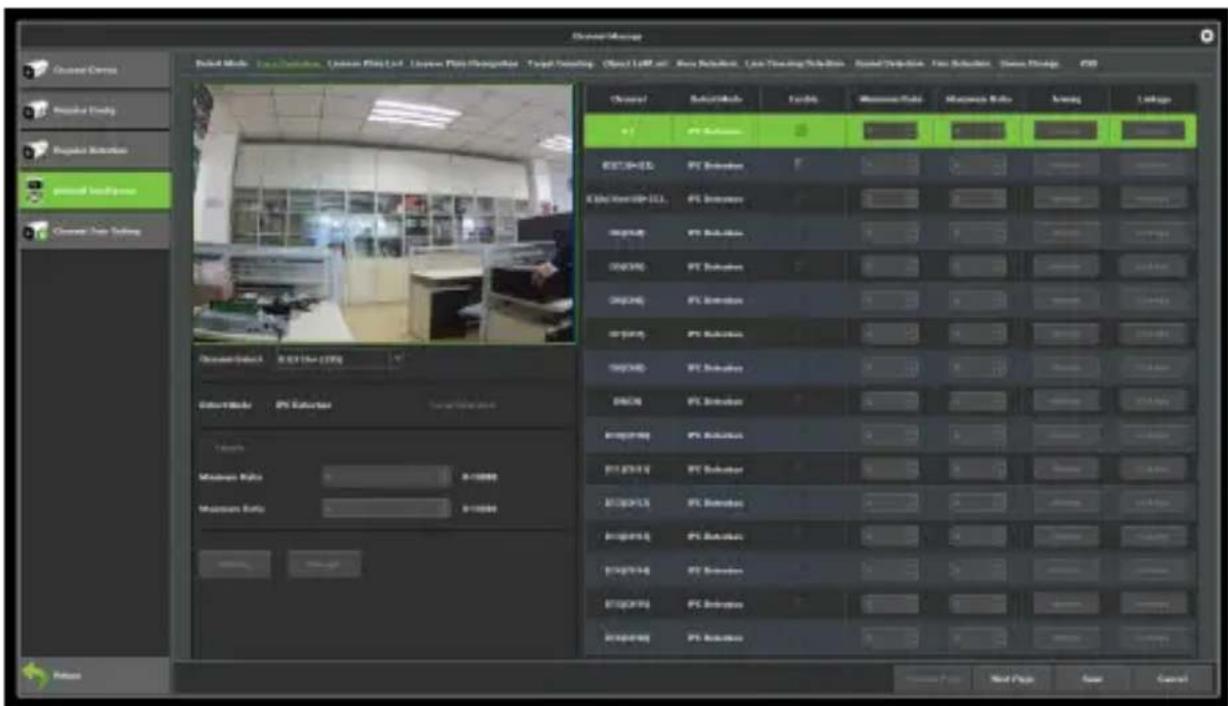Open the Select Mode tab
This screenshot has width=1228, height=706.
tap(221, 64)
